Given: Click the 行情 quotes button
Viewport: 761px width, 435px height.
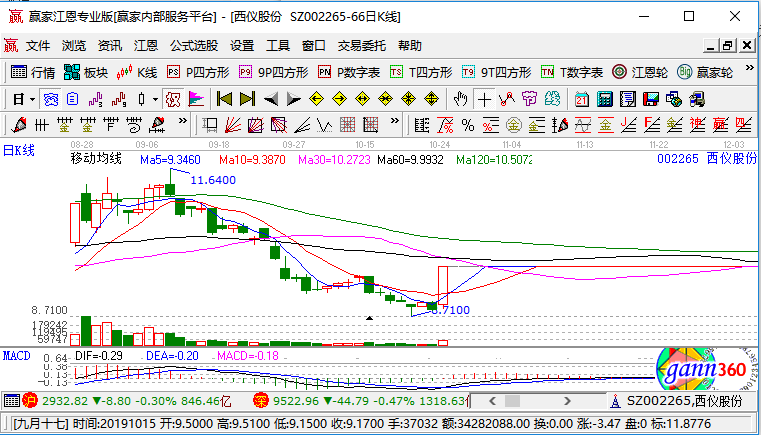Looking at the screenshot, I should point(33,72).
